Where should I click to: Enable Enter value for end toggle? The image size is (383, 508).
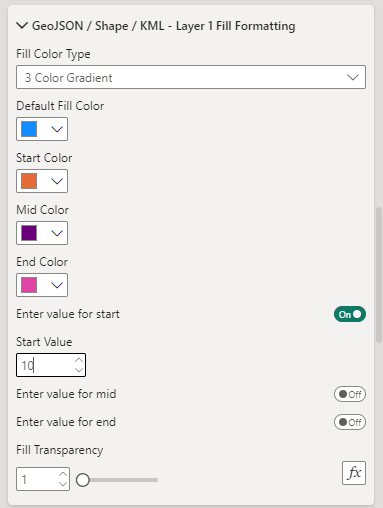tap(350, 422)
